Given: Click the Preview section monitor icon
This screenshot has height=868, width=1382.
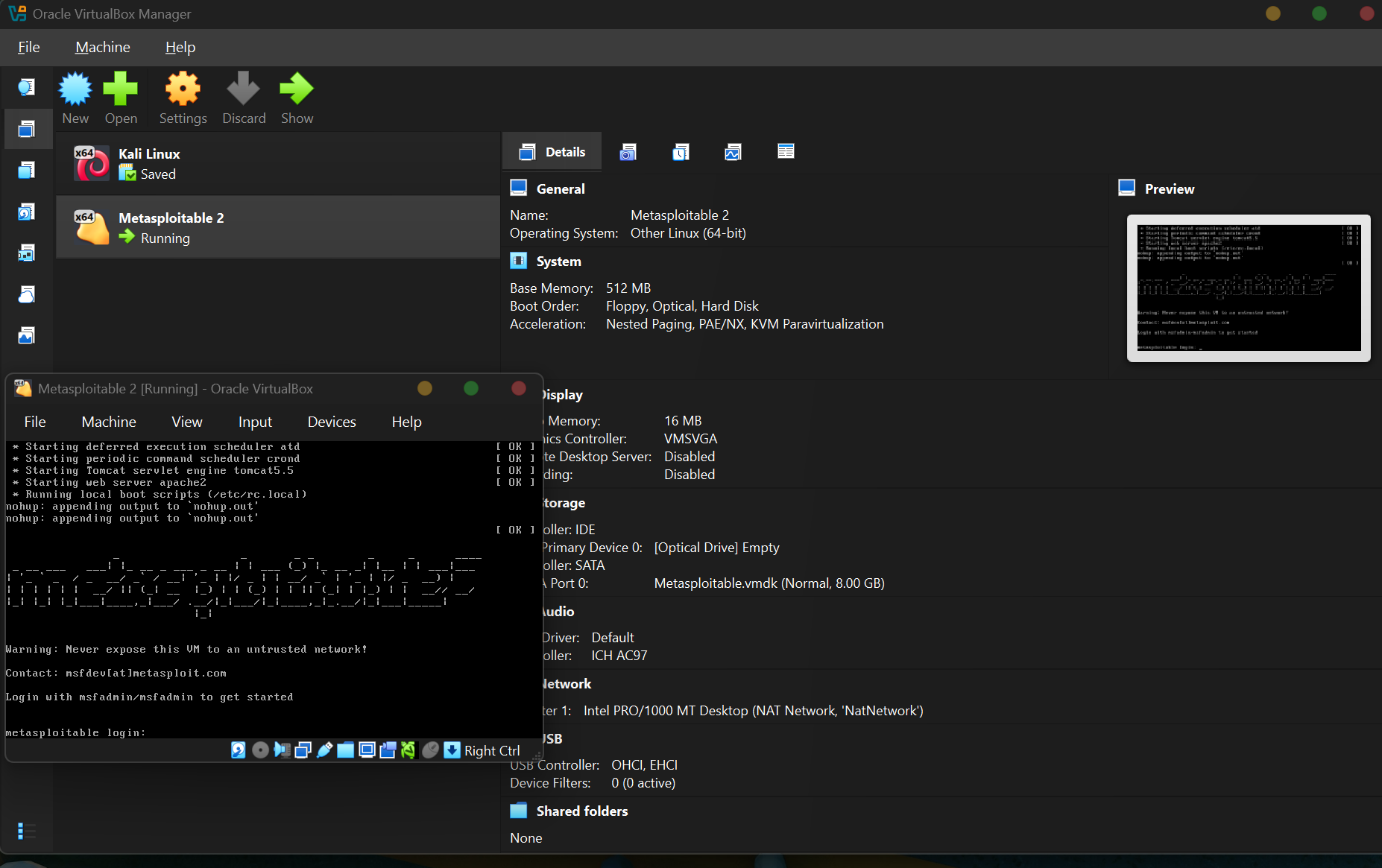Looking at the screenshot, I should click(1127, 188).
